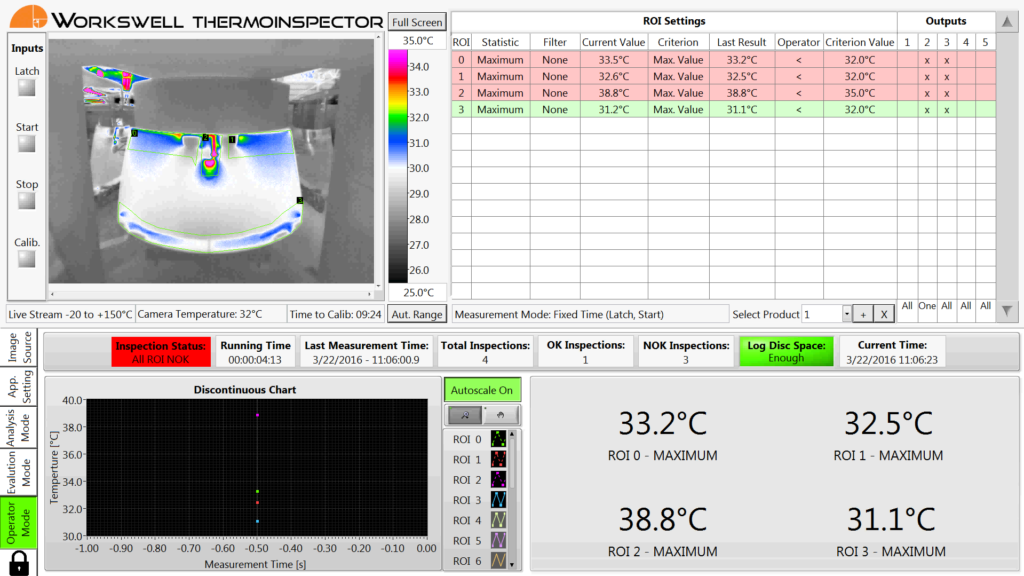Click the Full Screen button
Image resolution: width=1024 pixels, height=576 pixels.
coord(417,22)
